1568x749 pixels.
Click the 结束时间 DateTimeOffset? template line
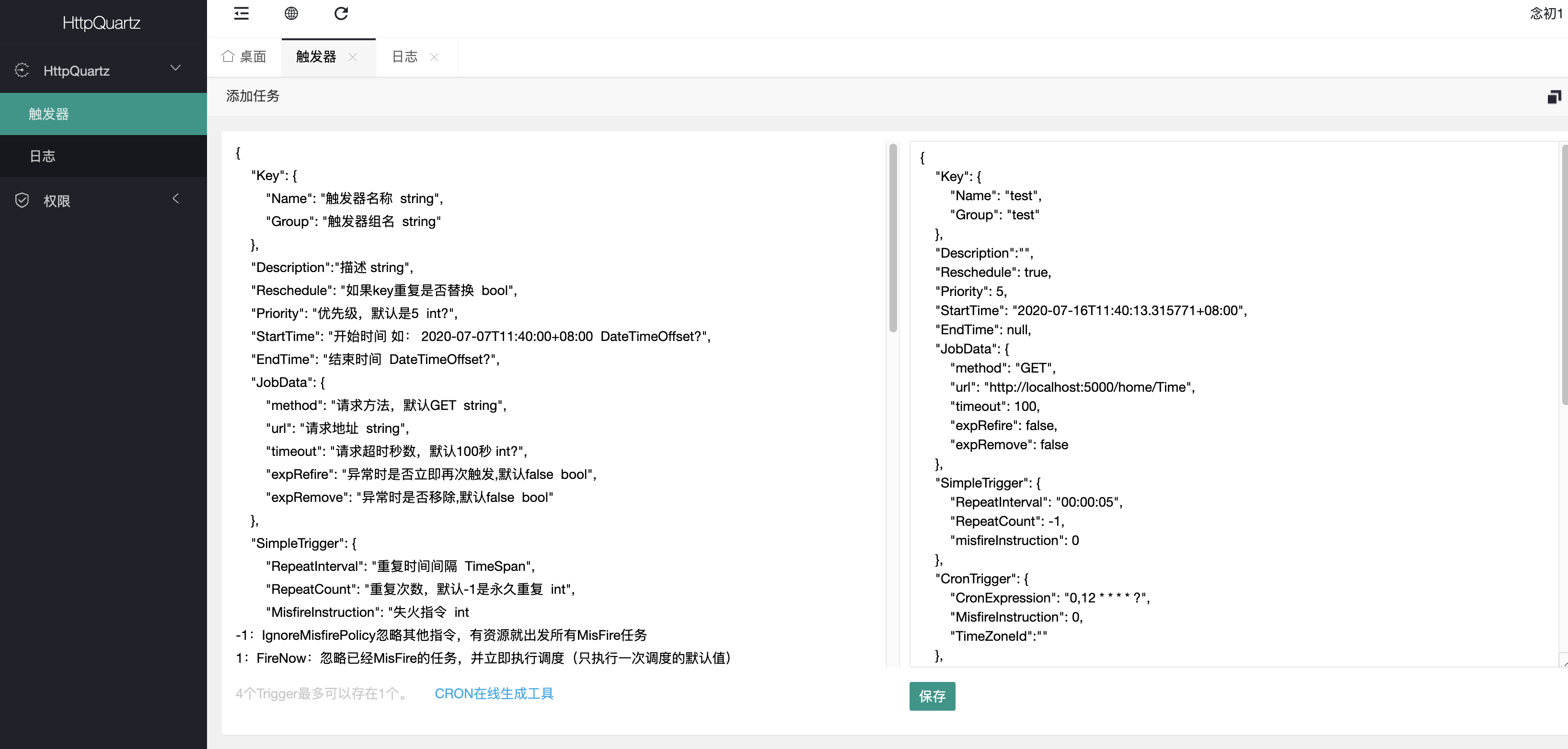(x=375, y=360)
